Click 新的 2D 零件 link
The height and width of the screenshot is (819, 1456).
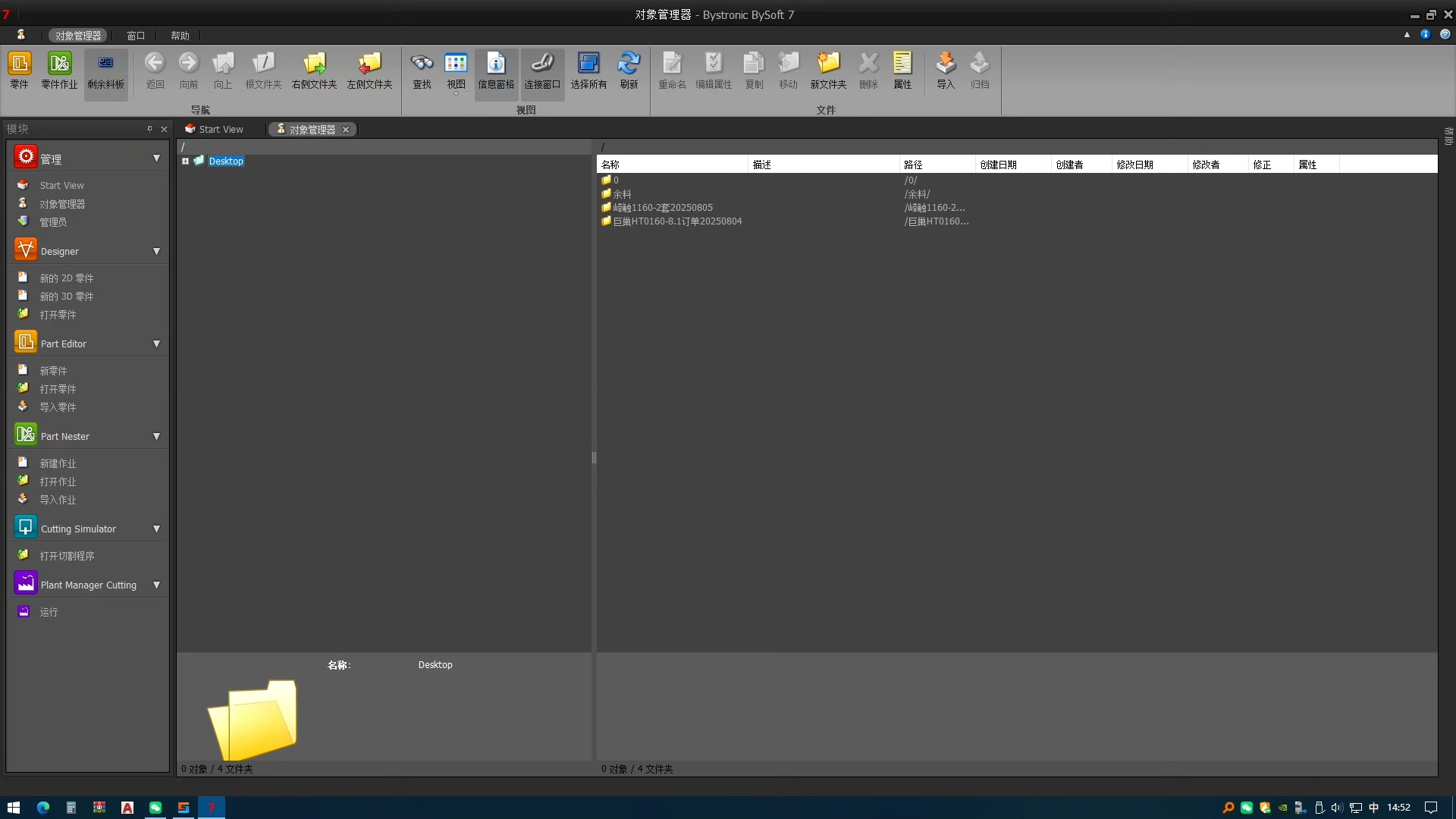[x=67, y=278]
